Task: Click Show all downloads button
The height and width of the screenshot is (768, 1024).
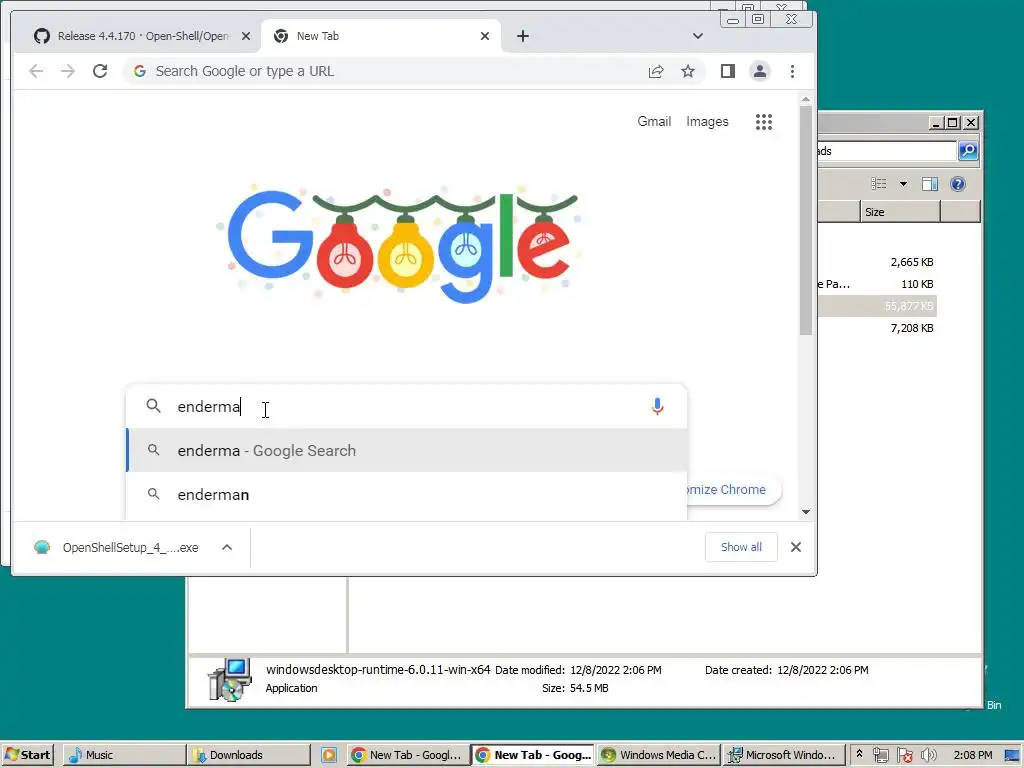Action: (741, 547)
